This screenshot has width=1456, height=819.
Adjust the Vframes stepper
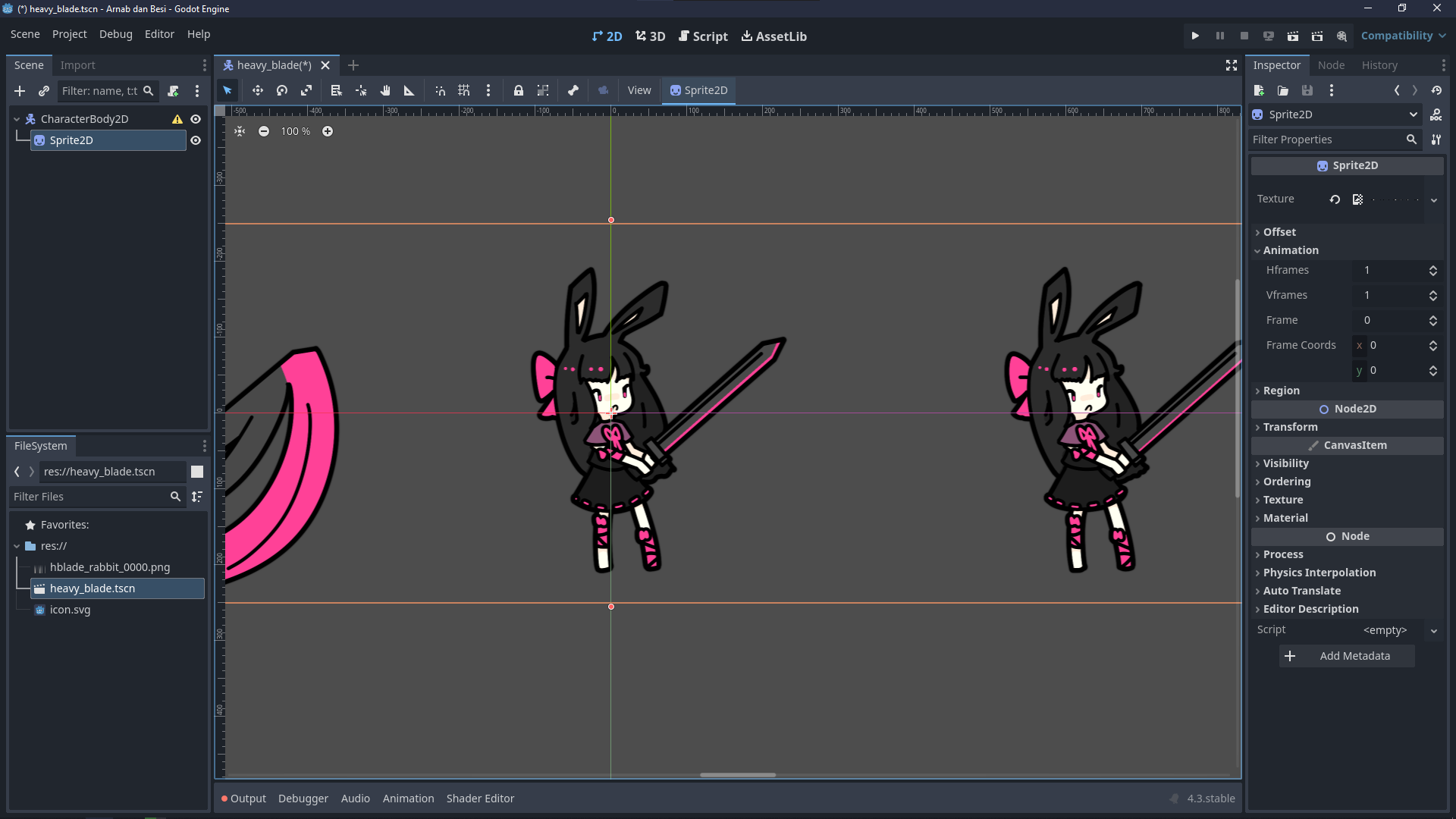1433,296
